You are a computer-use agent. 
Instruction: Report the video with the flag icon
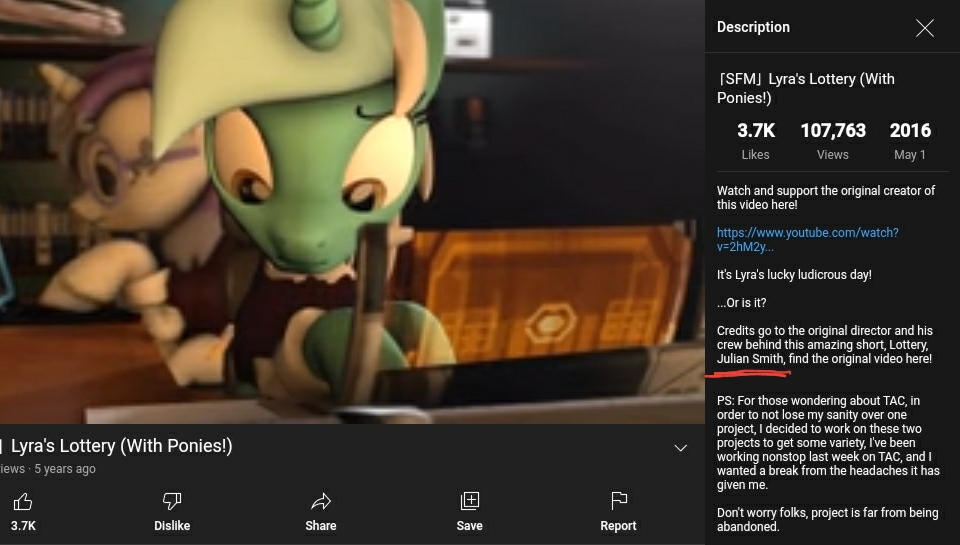click(x=618, y=501)
